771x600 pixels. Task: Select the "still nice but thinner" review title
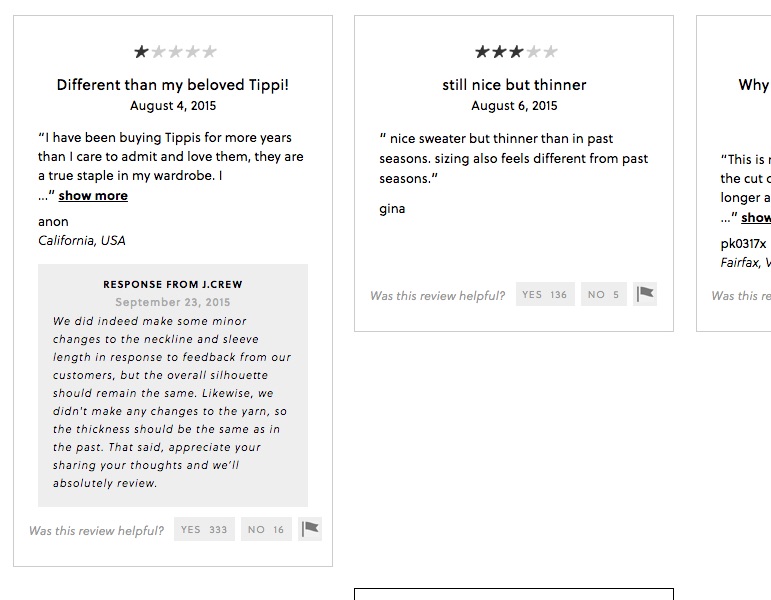tap(514, 84)
